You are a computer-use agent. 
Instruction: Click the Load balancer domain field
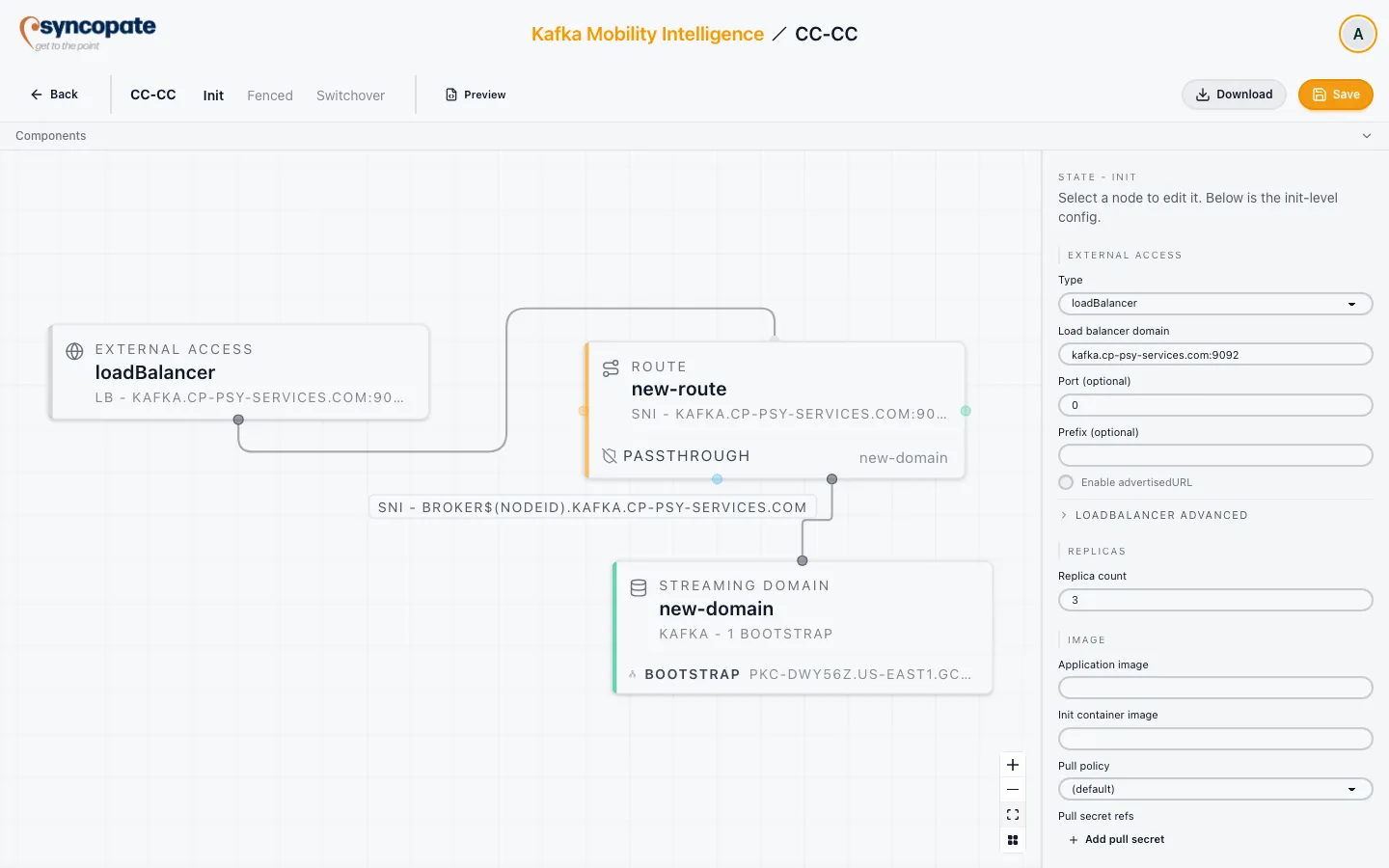(x=1215, y=355)
